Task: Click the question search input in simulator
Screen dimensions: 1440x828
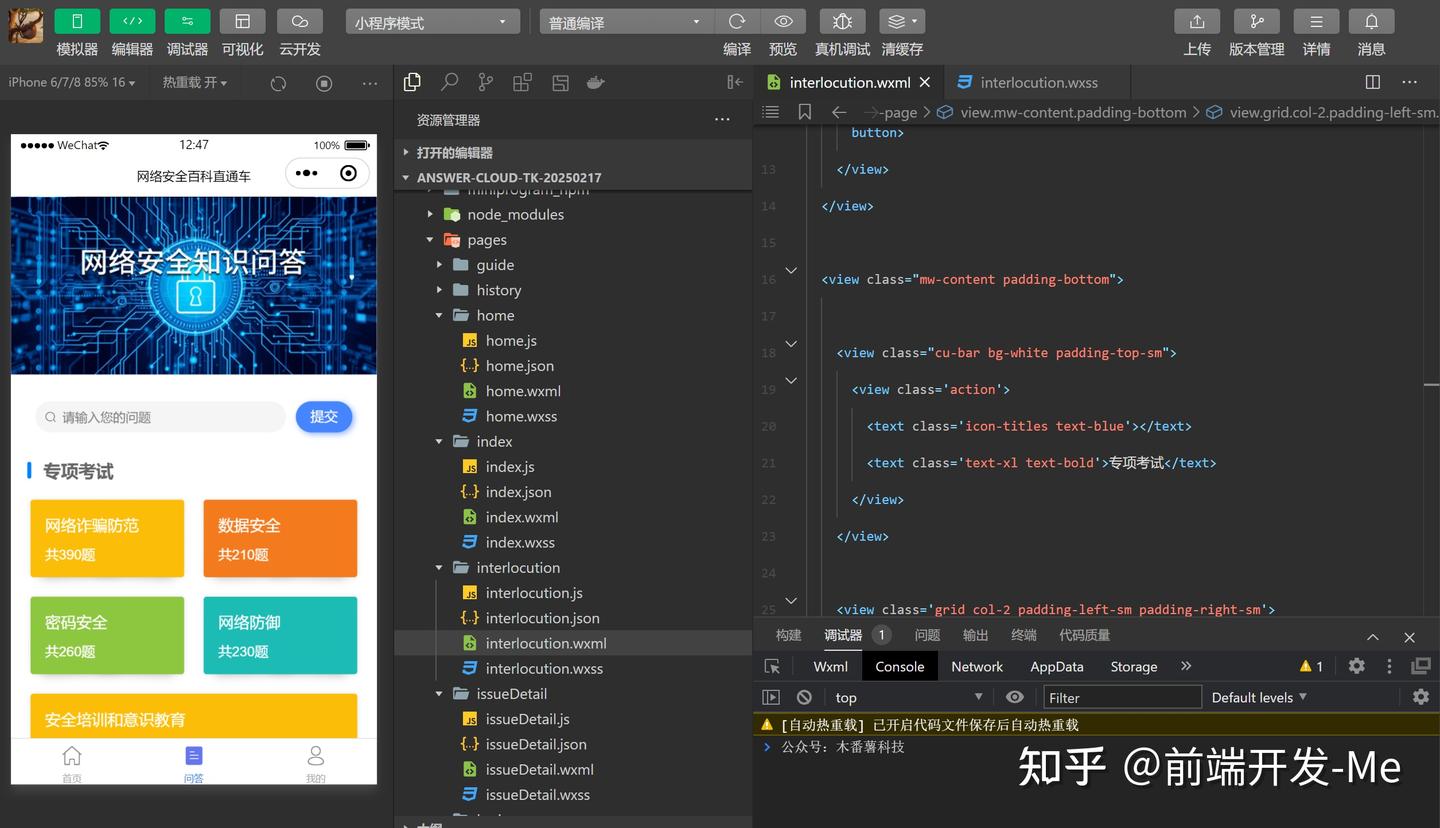Action: [160, 417]
